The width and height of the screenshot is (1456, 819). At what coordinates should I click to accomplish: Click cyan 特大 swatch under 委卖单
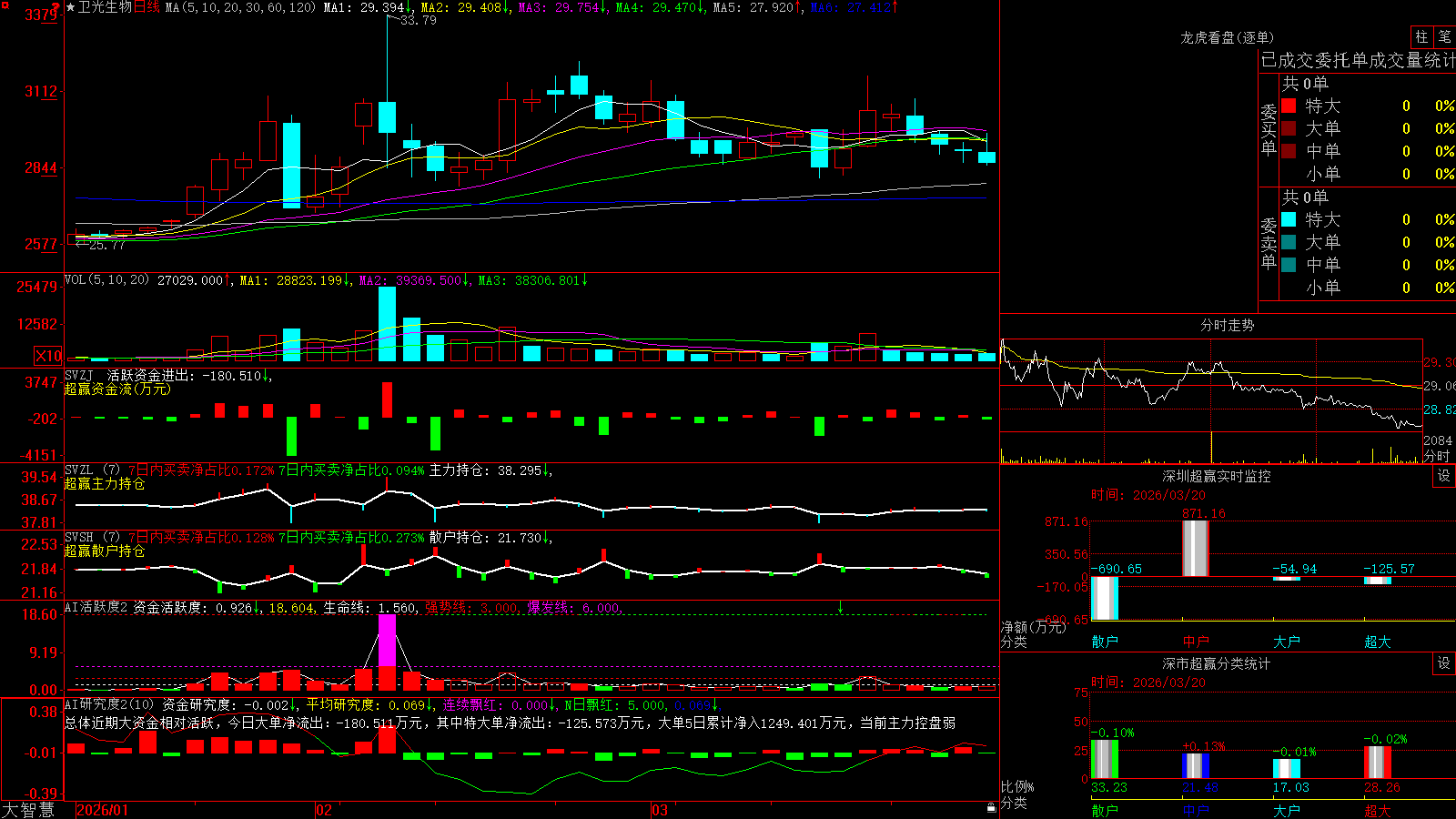(x=1289, y=219)
